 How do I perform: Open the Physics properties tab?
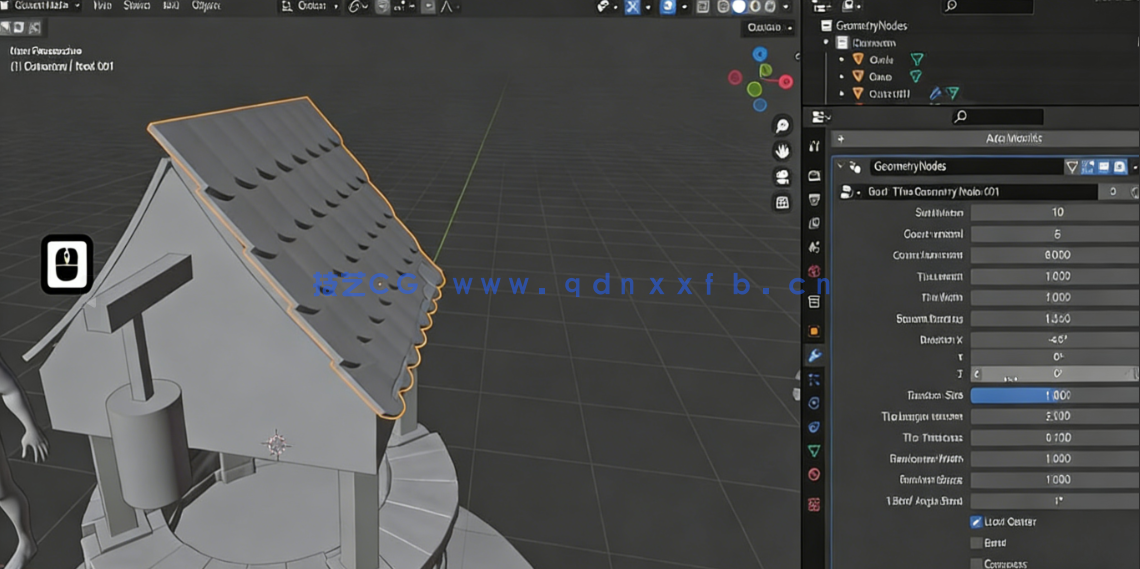814,403
